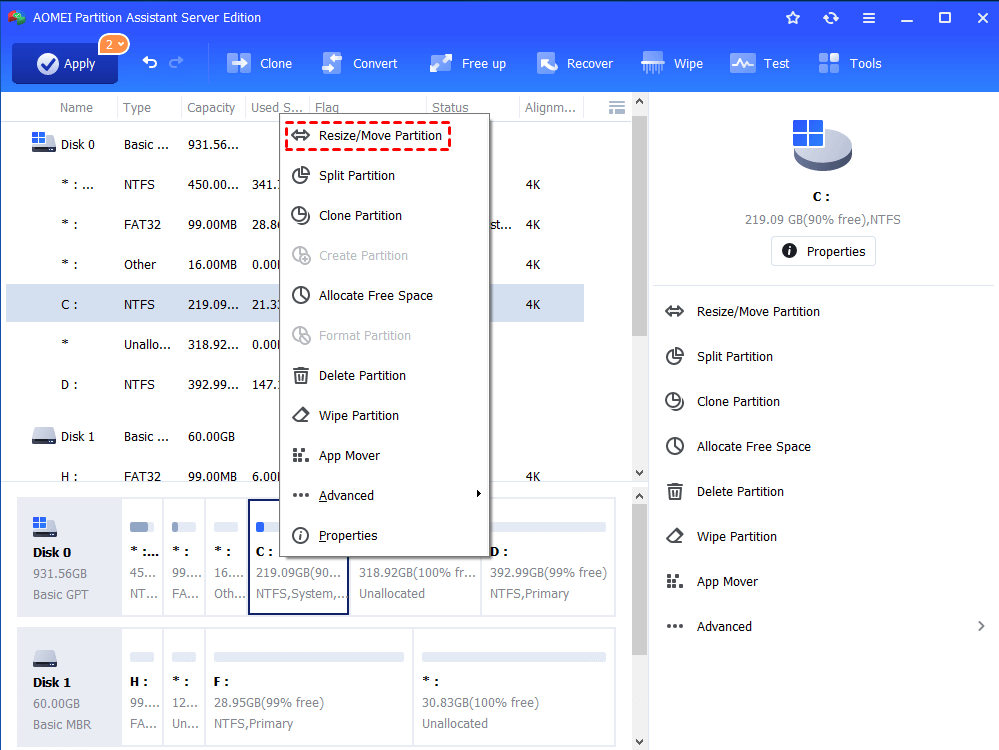Click the Wipe Partition eraser icon in the right panel
999x750 pixels.
(x=675, y=537)
